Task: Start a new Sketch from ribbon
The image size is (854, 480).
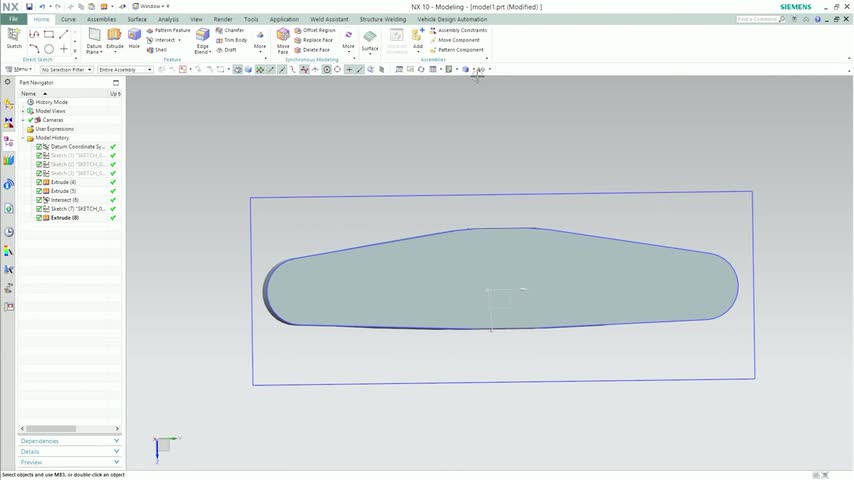Action: 14,38
